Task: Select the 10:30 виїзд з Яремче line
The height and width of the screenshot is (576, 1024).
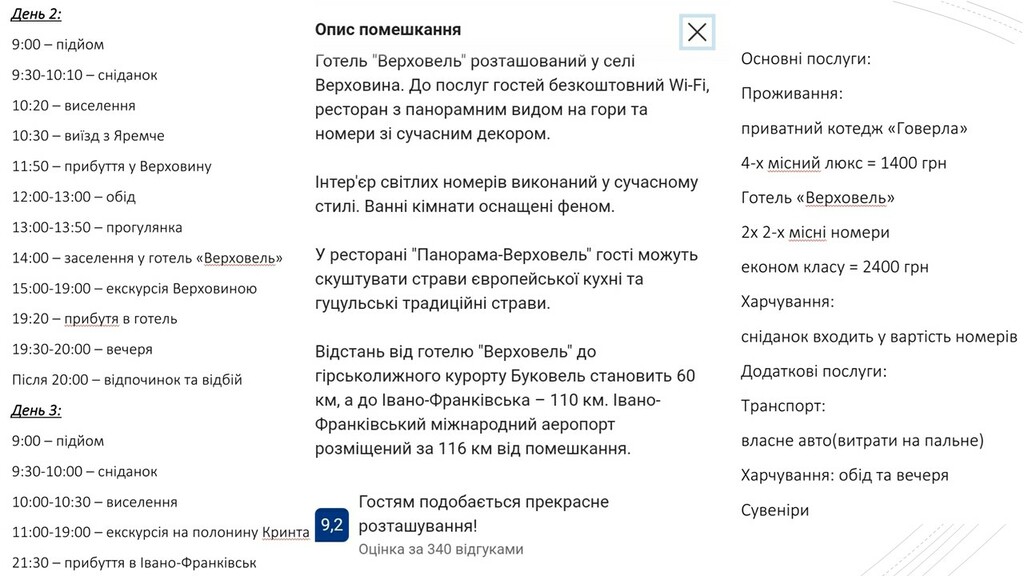Action: click(x=88, y=136)
